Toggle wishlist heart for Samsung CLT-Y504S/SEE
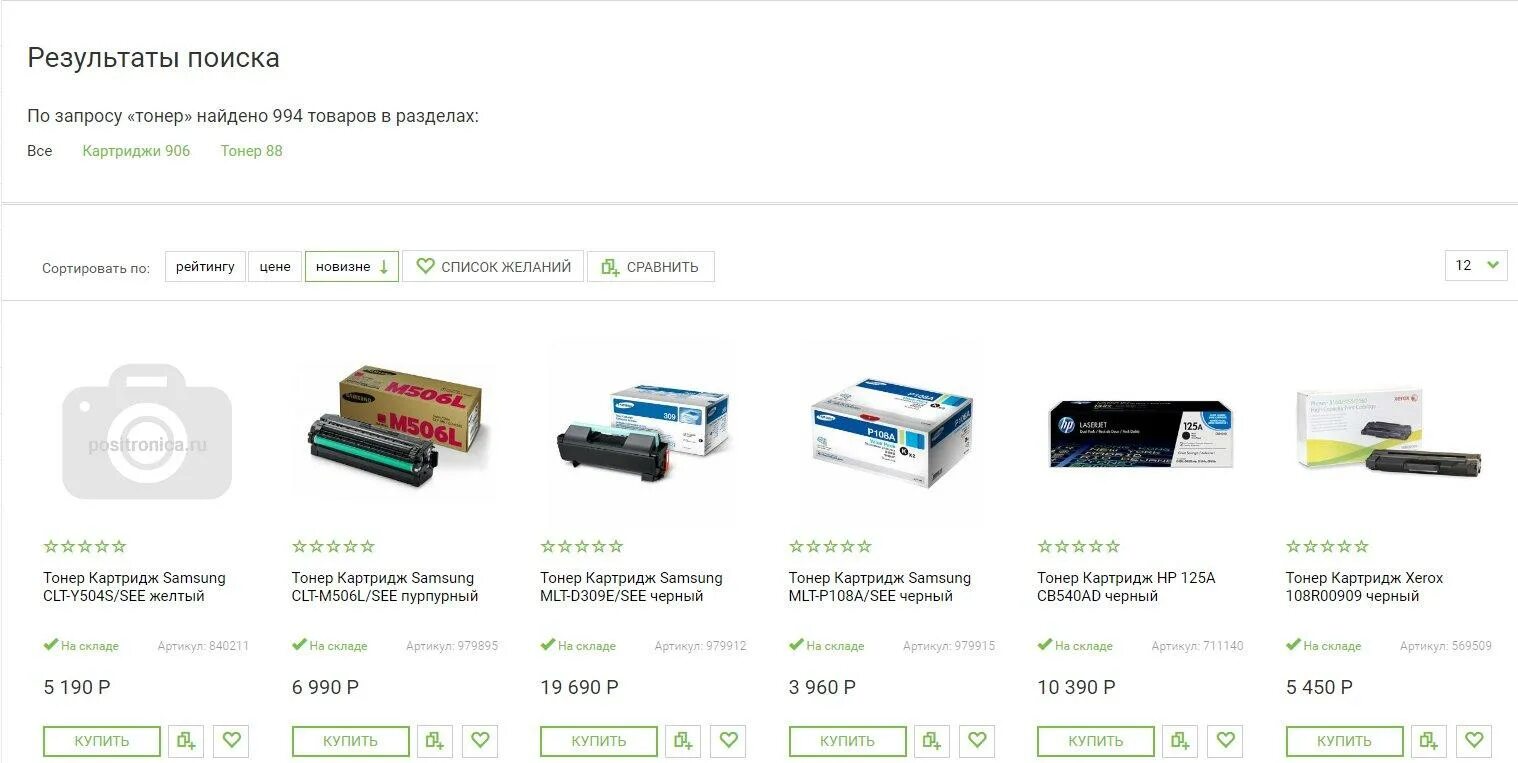Screen dimensions: 1518x763 coord(231,741)
